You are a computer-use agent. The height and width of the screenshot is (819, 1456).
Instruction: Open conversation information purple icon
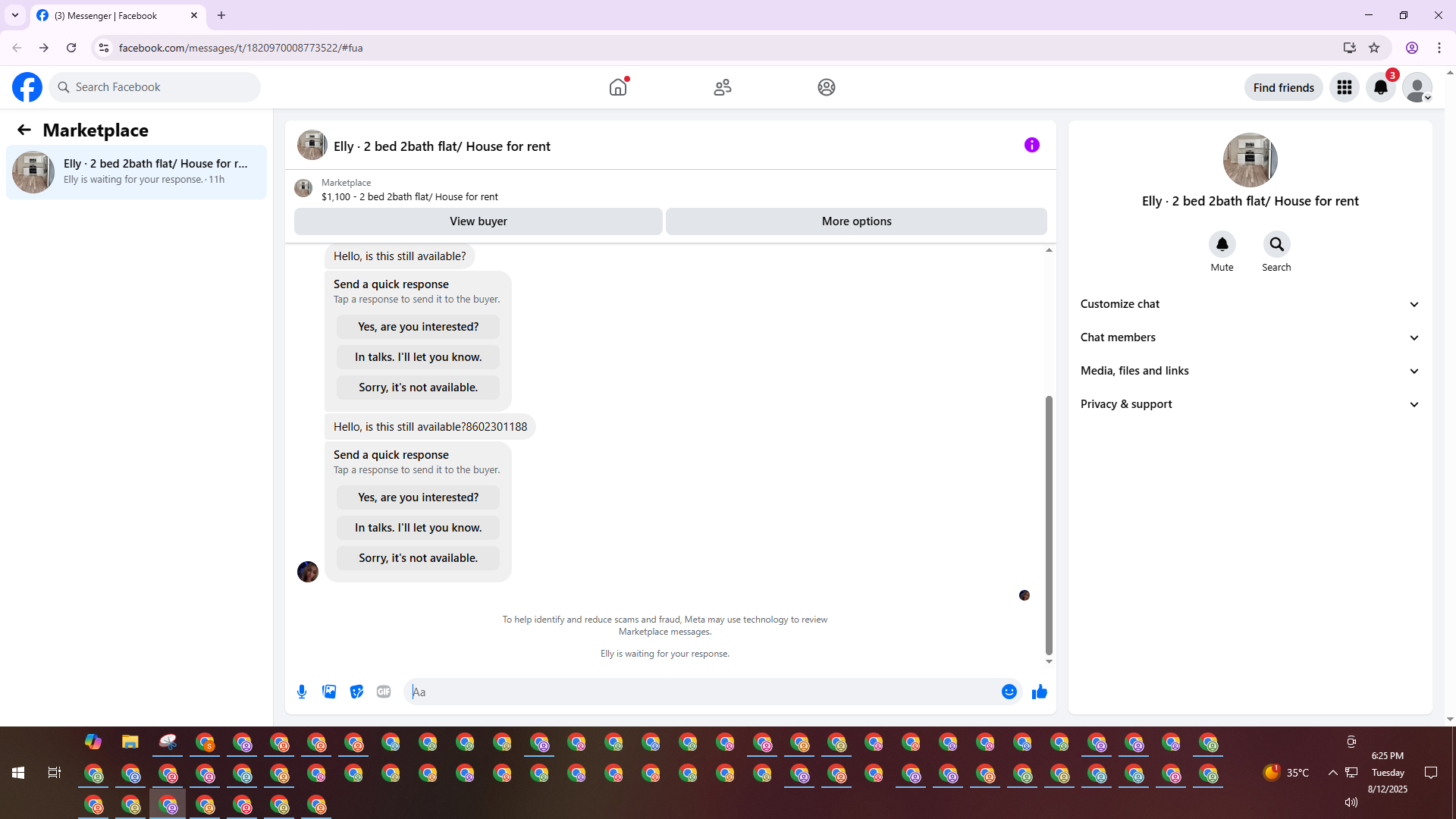1031,145
